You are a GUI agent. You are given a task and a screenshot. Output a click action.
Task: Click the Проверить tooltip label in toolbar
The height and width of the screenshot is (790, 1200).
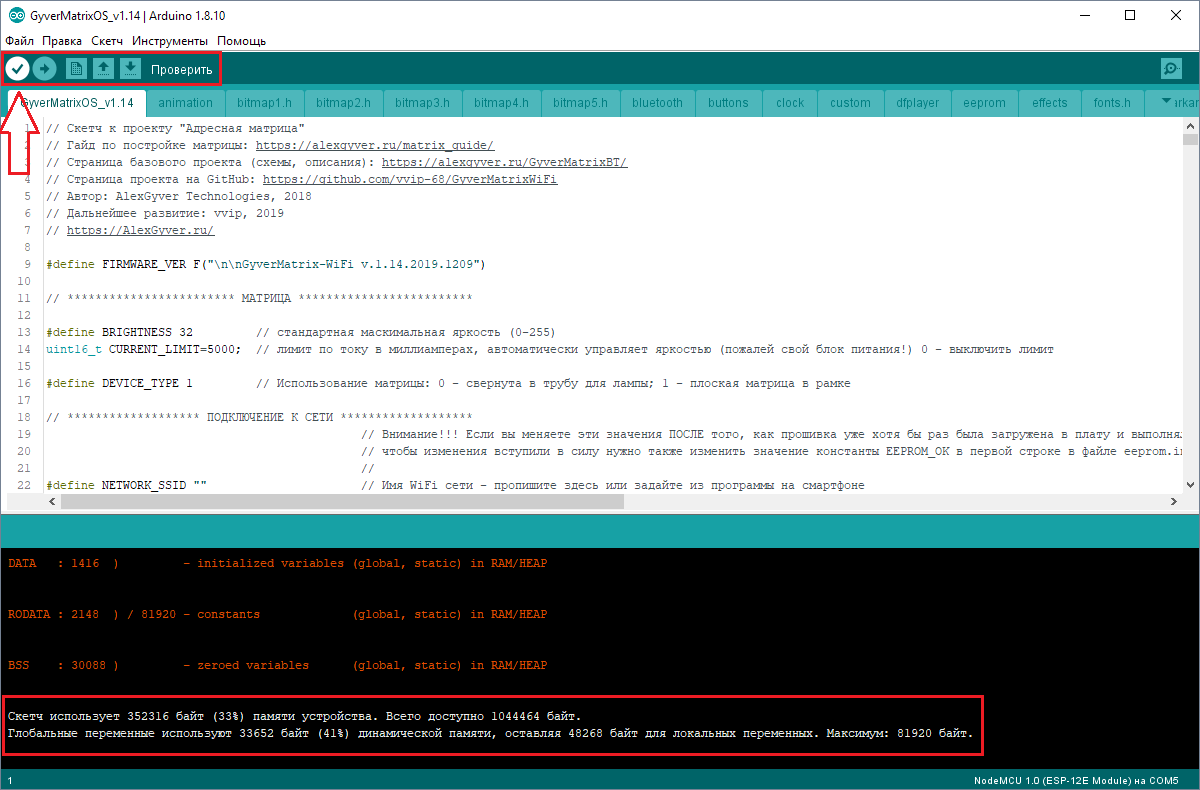[181, 69]
